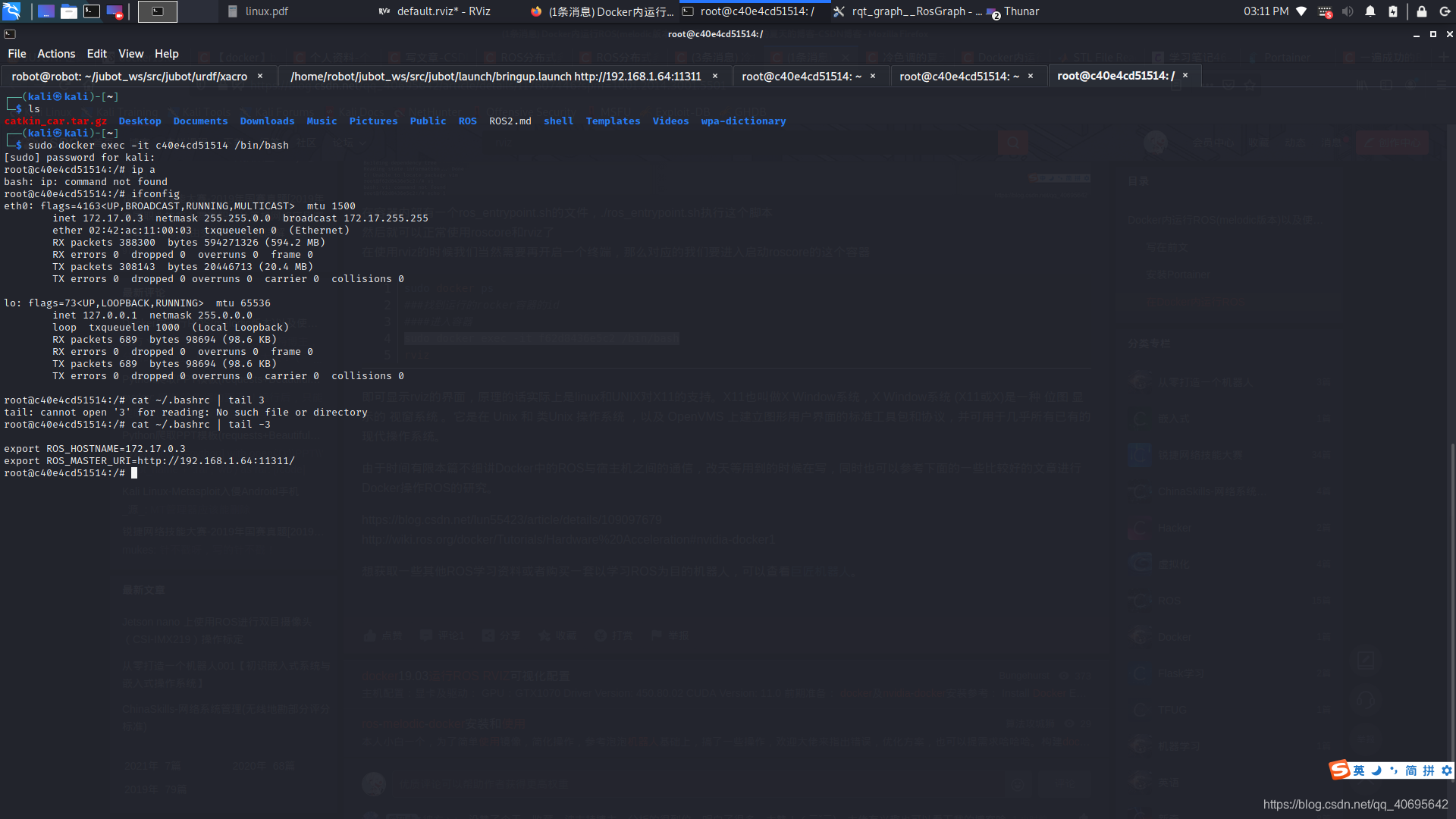Click the lock screen icon
Screen dimensions: 1456x819
(x=1422, y=11)
